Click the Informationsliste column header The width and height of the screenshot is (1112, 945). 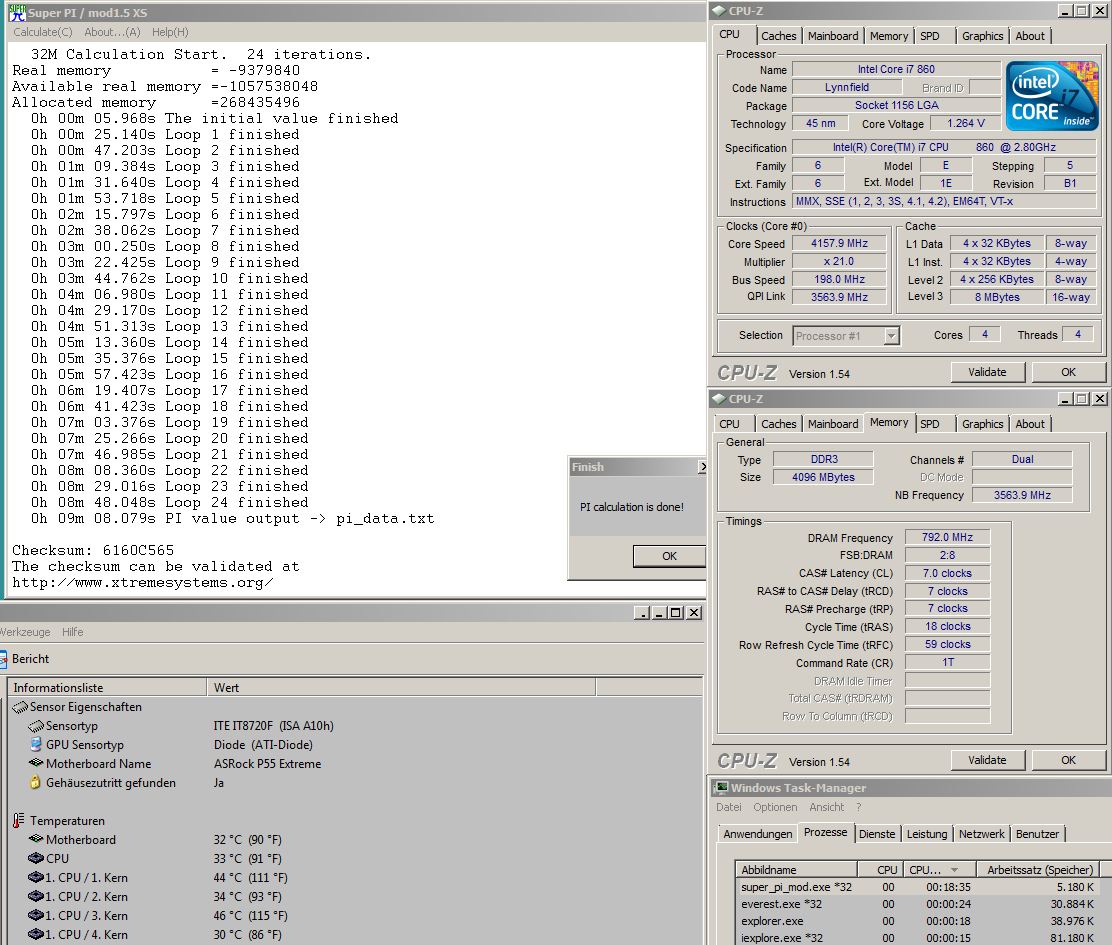tap(107, 688)
